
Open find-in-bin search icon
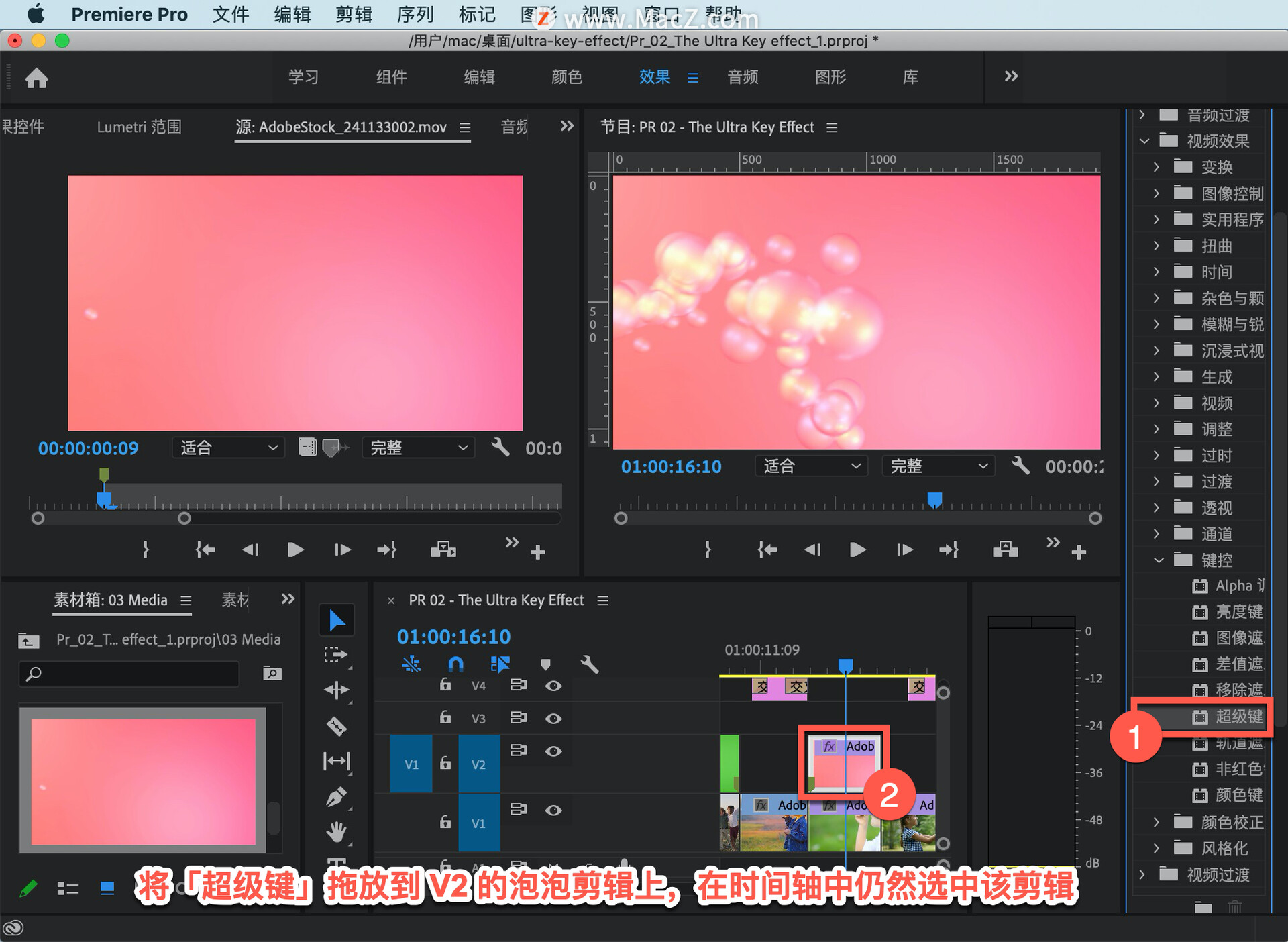pyautogui.click(x=272, y=673)
